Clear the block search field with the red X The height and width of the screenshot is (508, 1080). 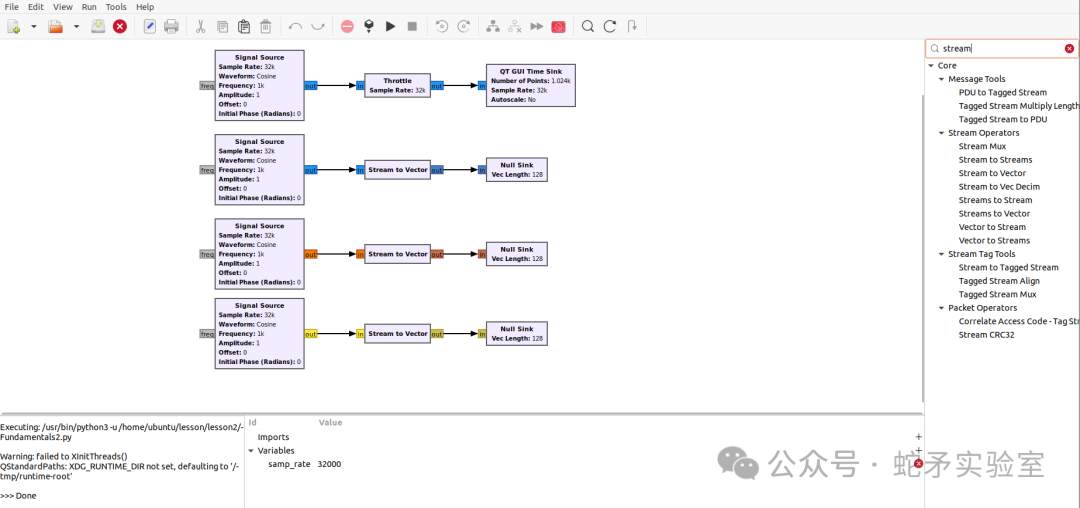pyautogui.click(x=1069, y=49)
